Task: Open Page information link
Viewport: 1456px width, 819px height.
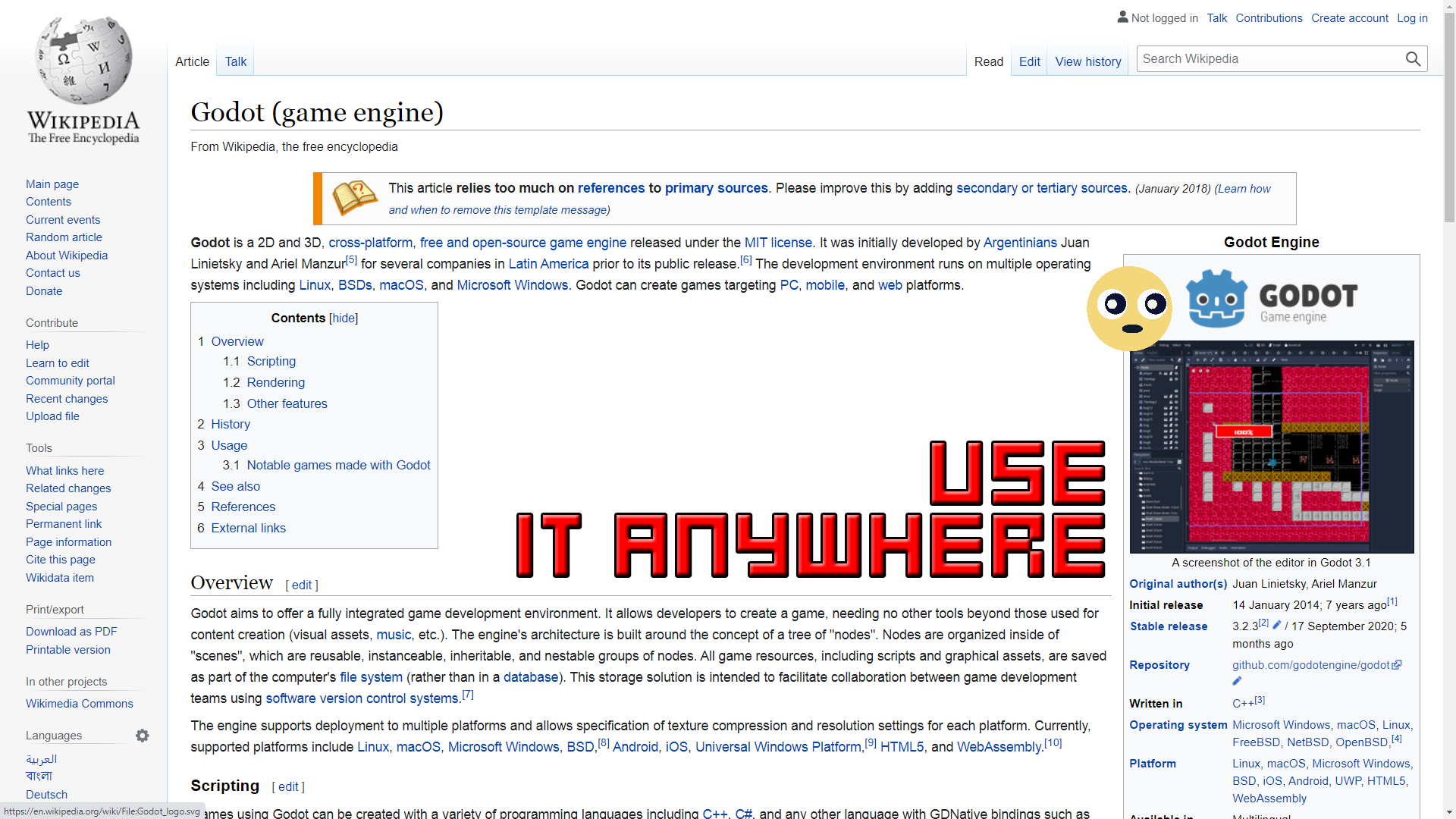Action: point(68,541)
